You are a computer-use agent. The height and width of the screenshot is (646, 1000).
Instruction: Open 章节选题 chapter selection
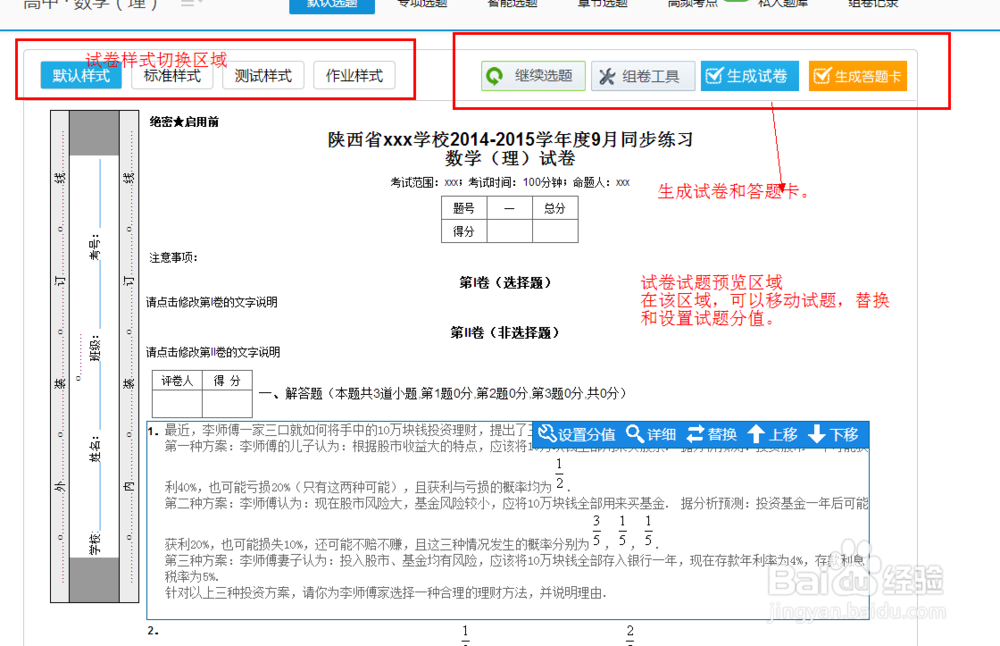coord(600,4)
